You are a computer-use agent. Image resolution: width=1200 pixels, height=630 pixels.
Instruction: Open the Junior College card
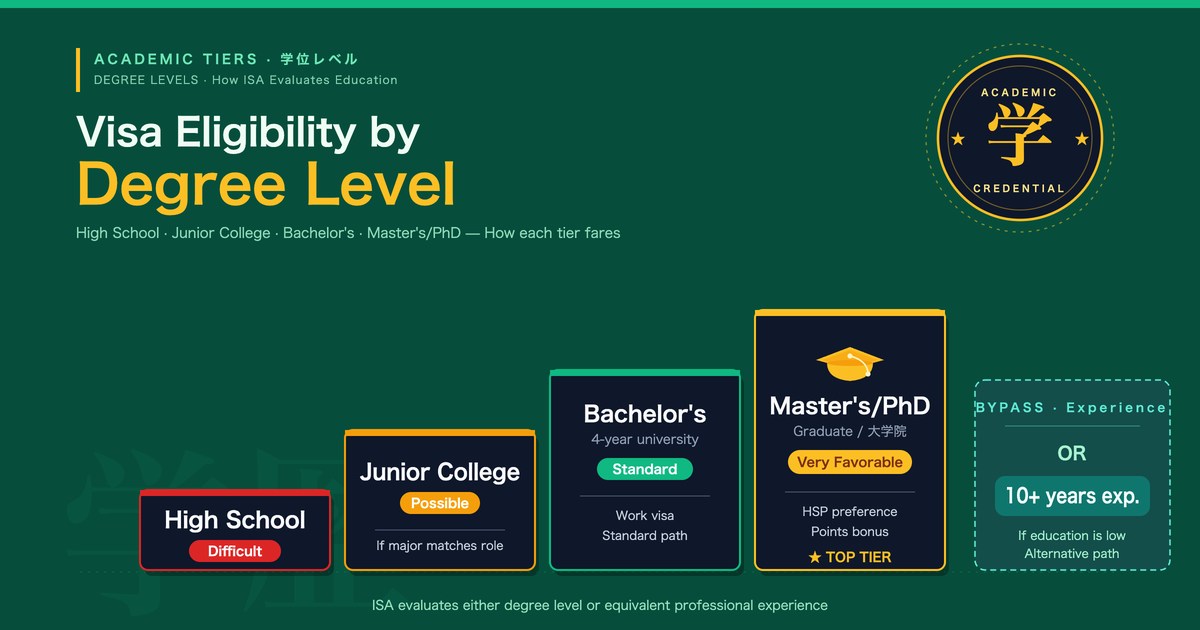point(440,500)
